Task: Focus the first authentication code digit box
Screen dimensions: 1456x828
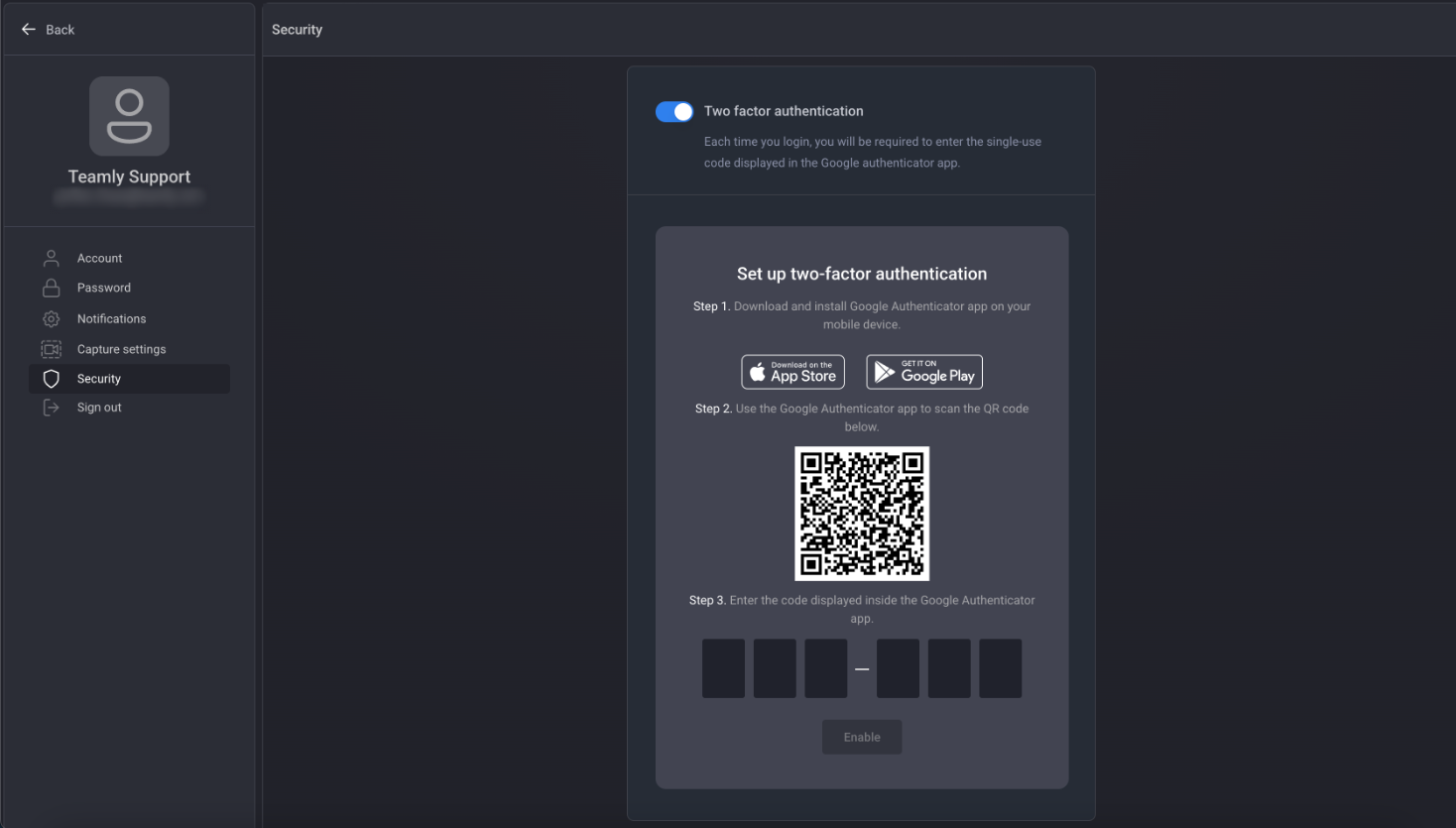Action: pos(724,668)
